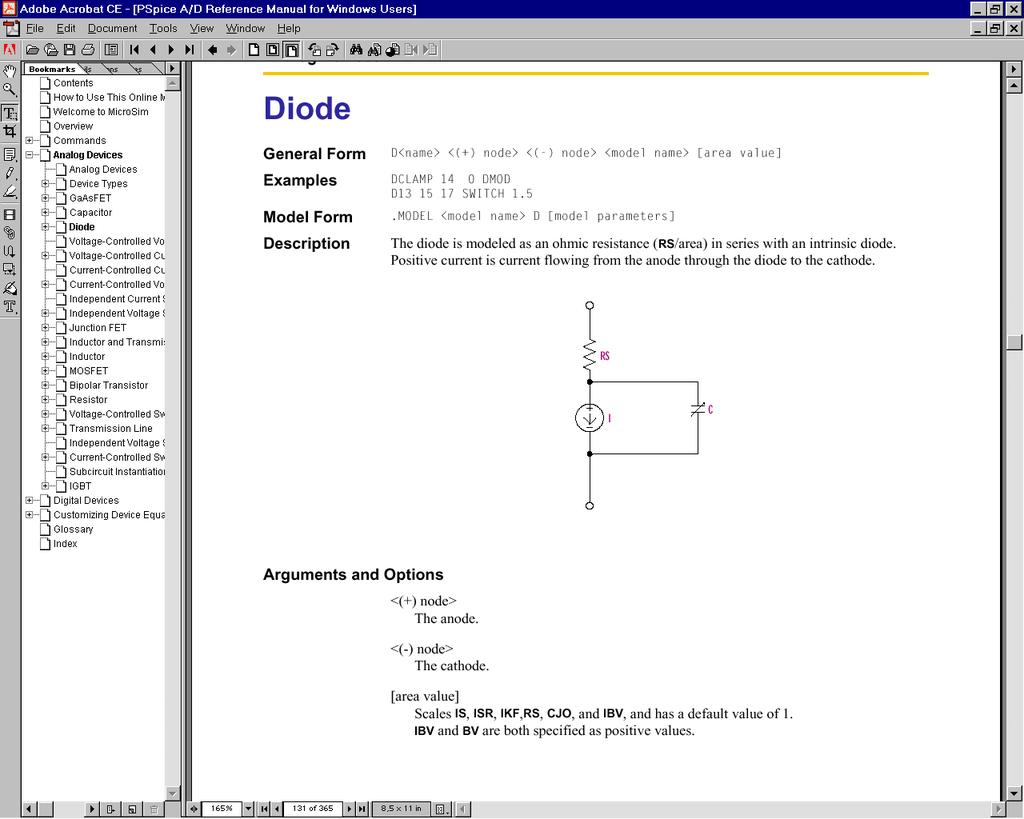Select the Zoom magnifier tool
1024x819 pixels.
(10, 89)
